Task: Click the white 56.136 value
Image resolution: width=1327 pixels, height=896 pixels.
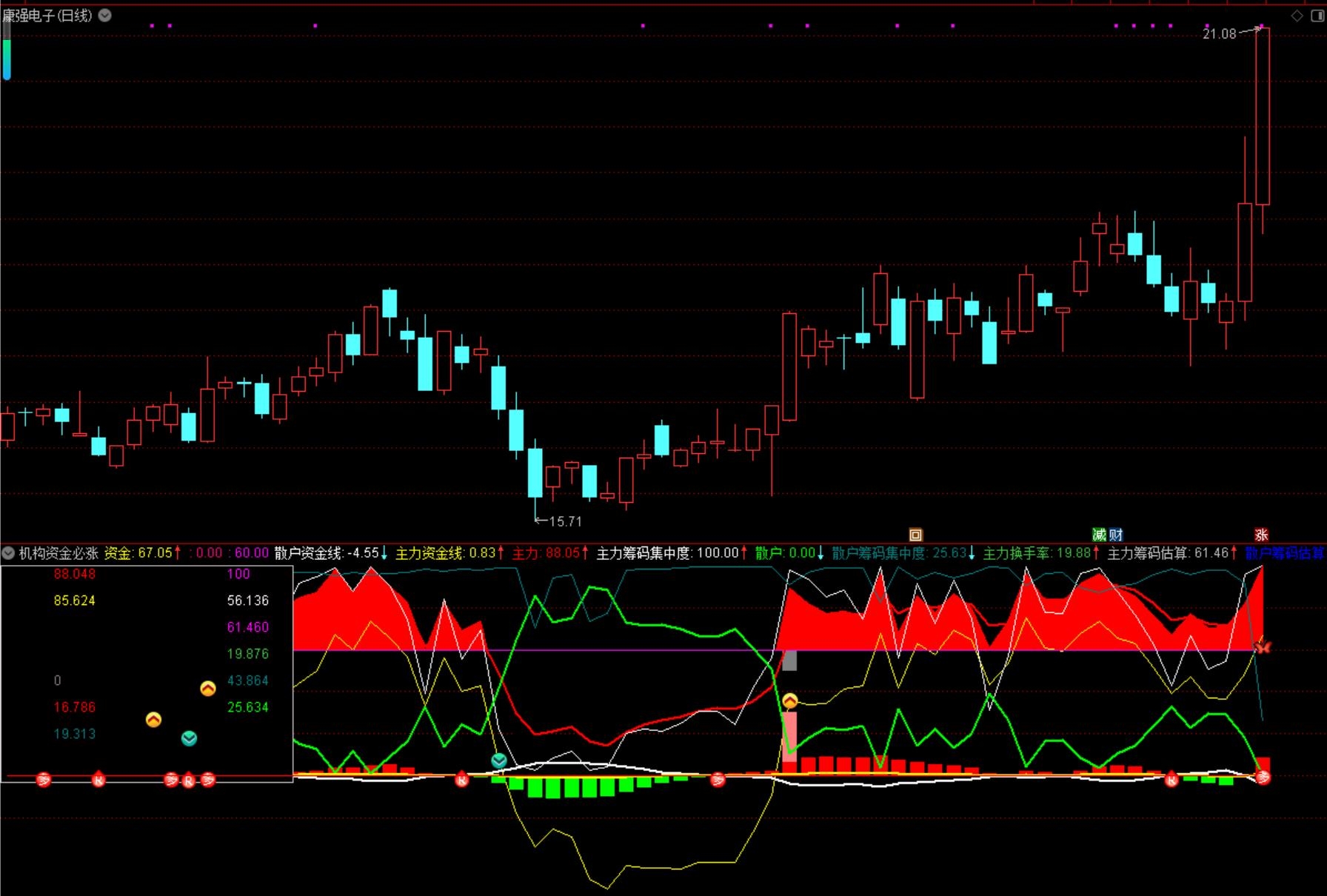Action: [247, 601]
